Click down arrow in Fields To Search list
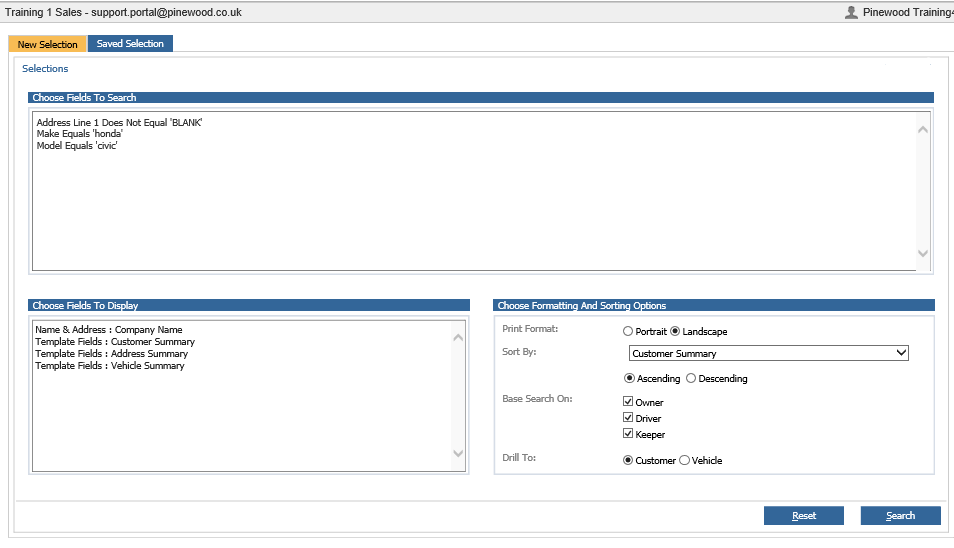This screenshot has height=548, width=954. pyautogui.click(x=922, y=253)
